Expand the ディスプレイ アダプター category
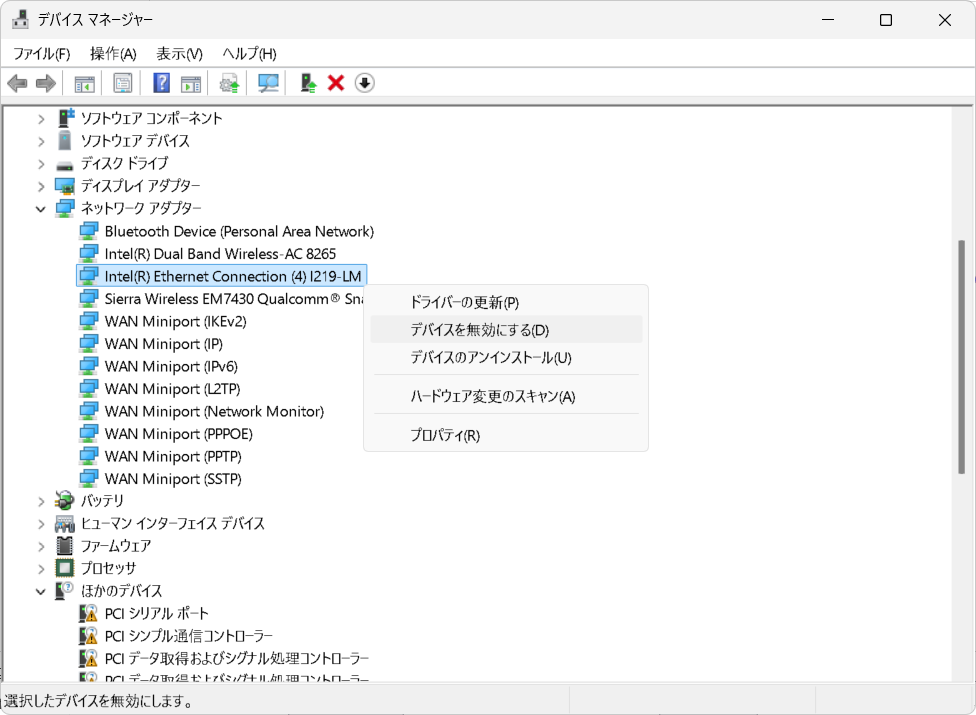Image resolution: width=976 pixels, height=715 pixels. coord(41,186)
